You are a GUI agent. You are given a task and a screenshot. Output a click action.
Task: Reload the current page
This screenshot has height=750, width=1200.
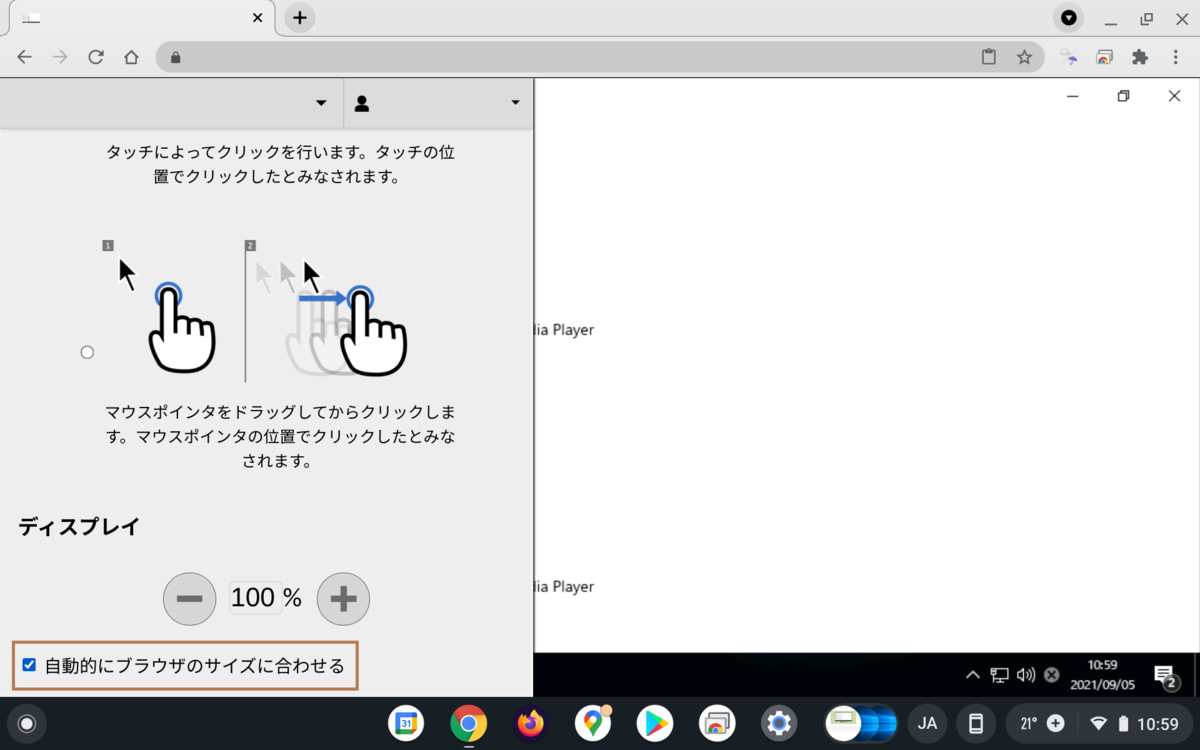point(96,57)
